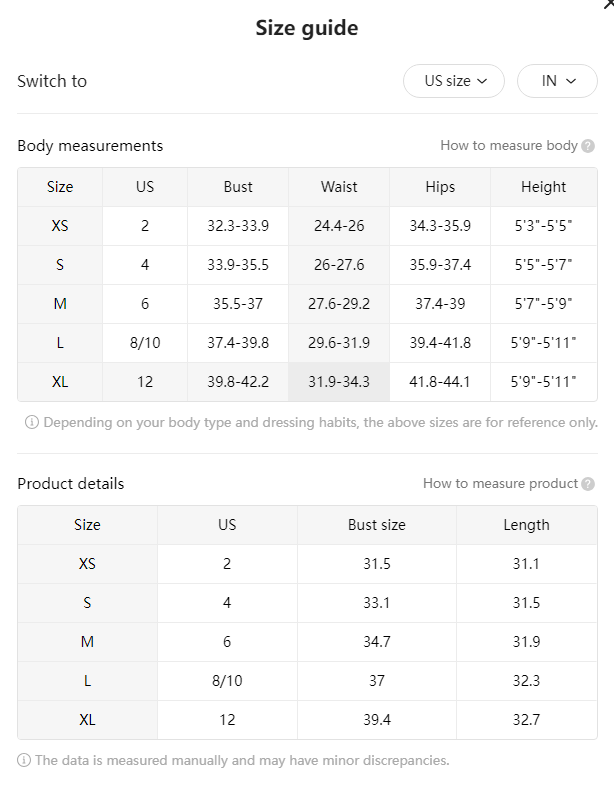Close the Size guide dialog
614x794 pixels.
[x=609, y=4]
